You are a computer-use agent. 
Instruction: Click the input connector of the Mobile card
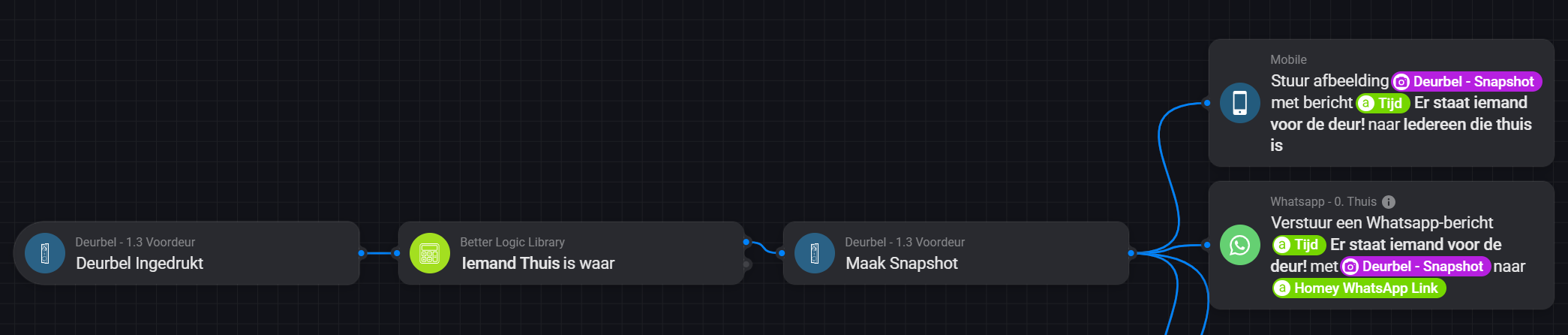[x=1206, y=103]
